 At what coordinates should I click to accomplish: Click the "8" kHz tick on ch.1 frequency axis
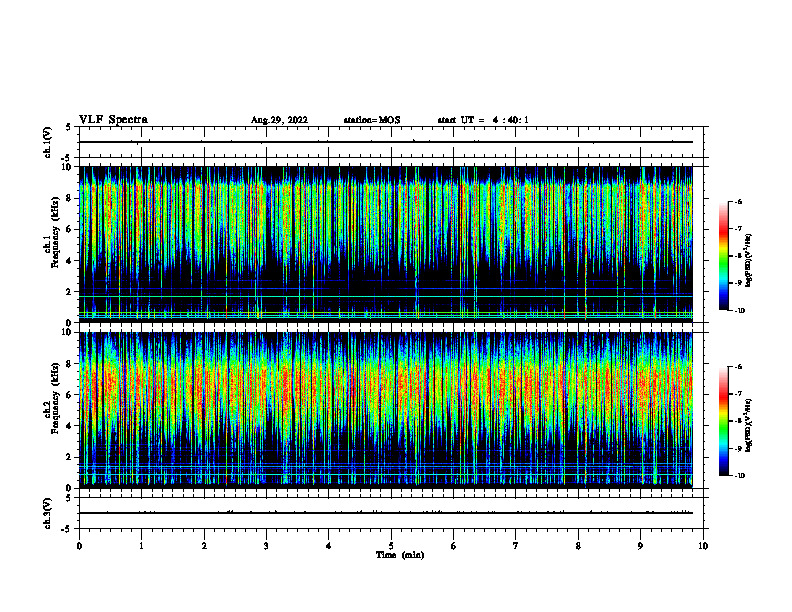click(71, 198)
